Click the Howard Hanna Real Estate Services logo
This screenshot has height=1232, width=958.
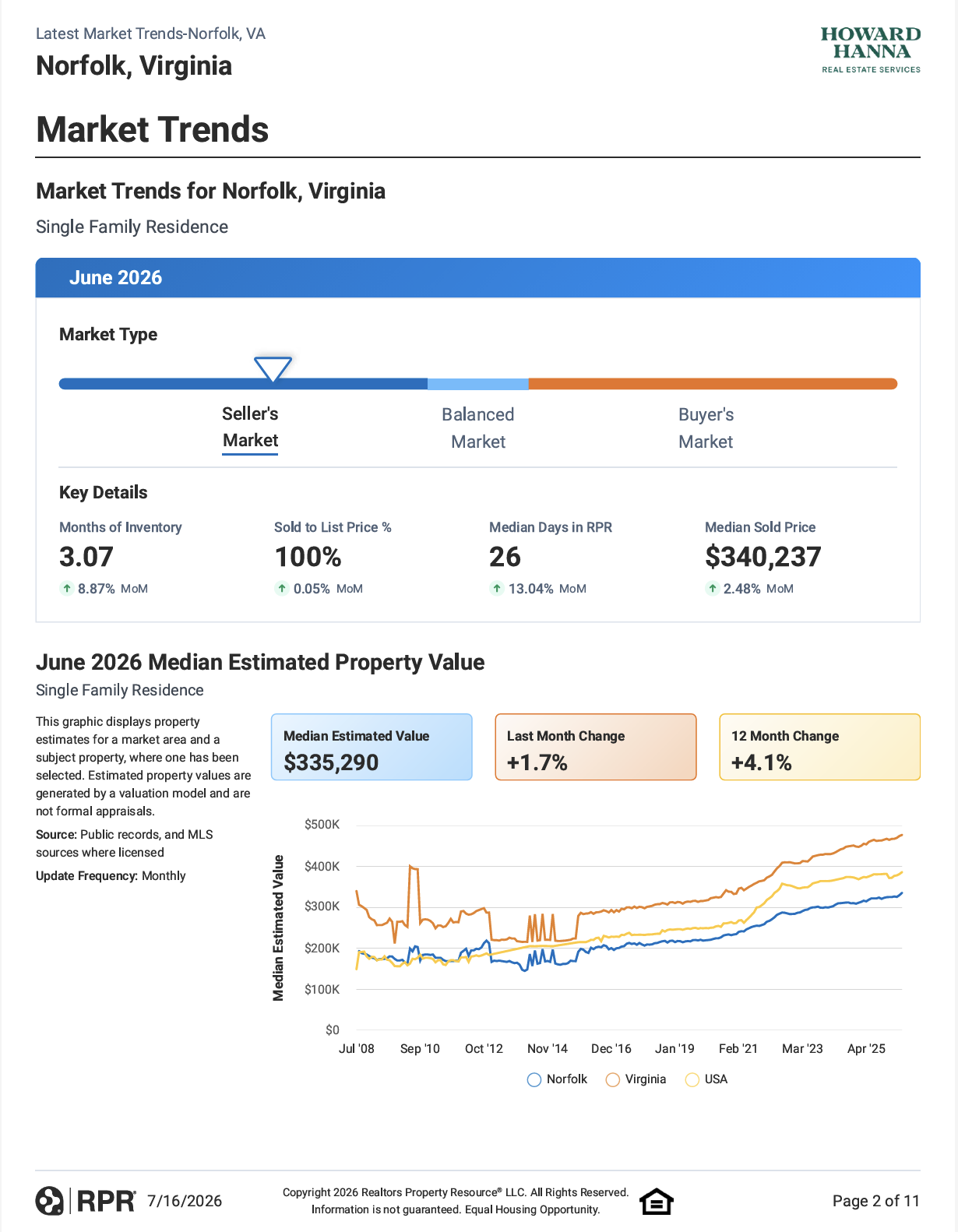pyautogui.click(x=871, y=50)
